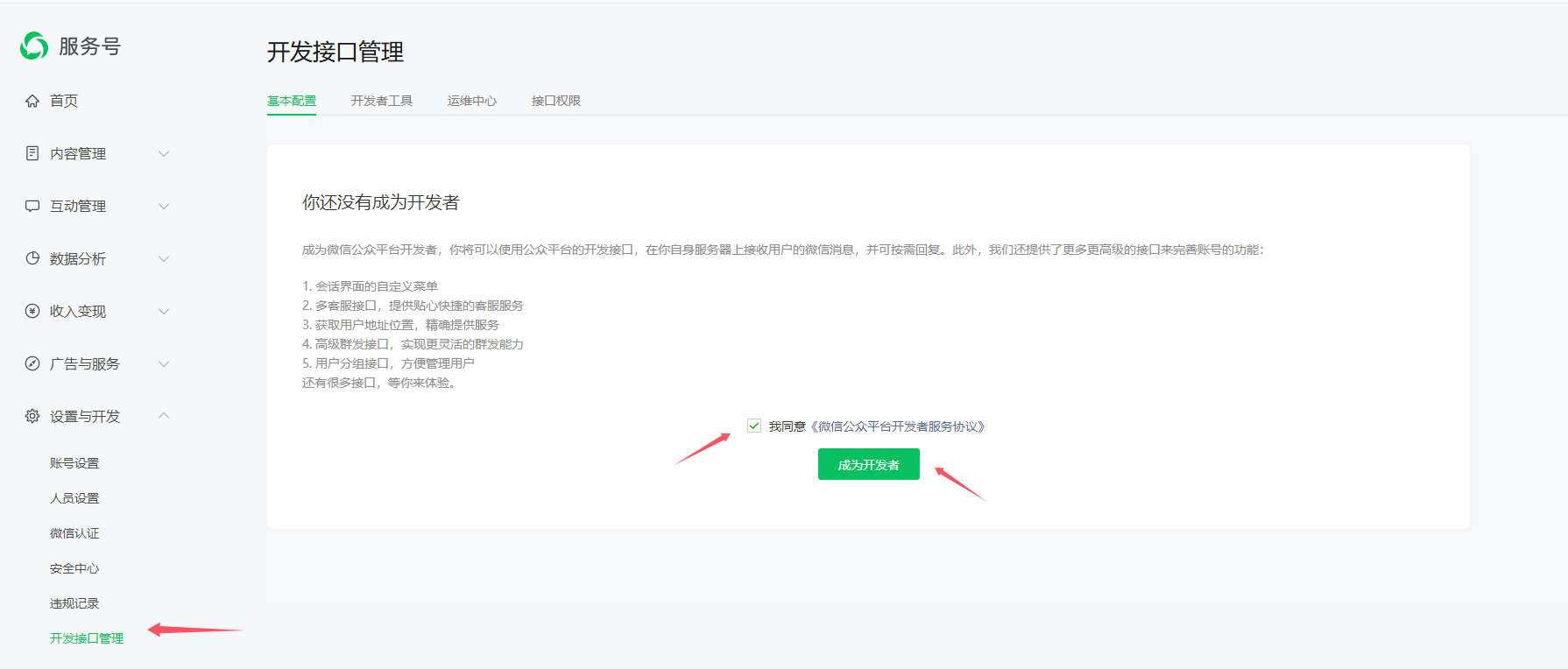
Task: Go to 安全中心 in the sidebar
Action: tap(74, 568)
